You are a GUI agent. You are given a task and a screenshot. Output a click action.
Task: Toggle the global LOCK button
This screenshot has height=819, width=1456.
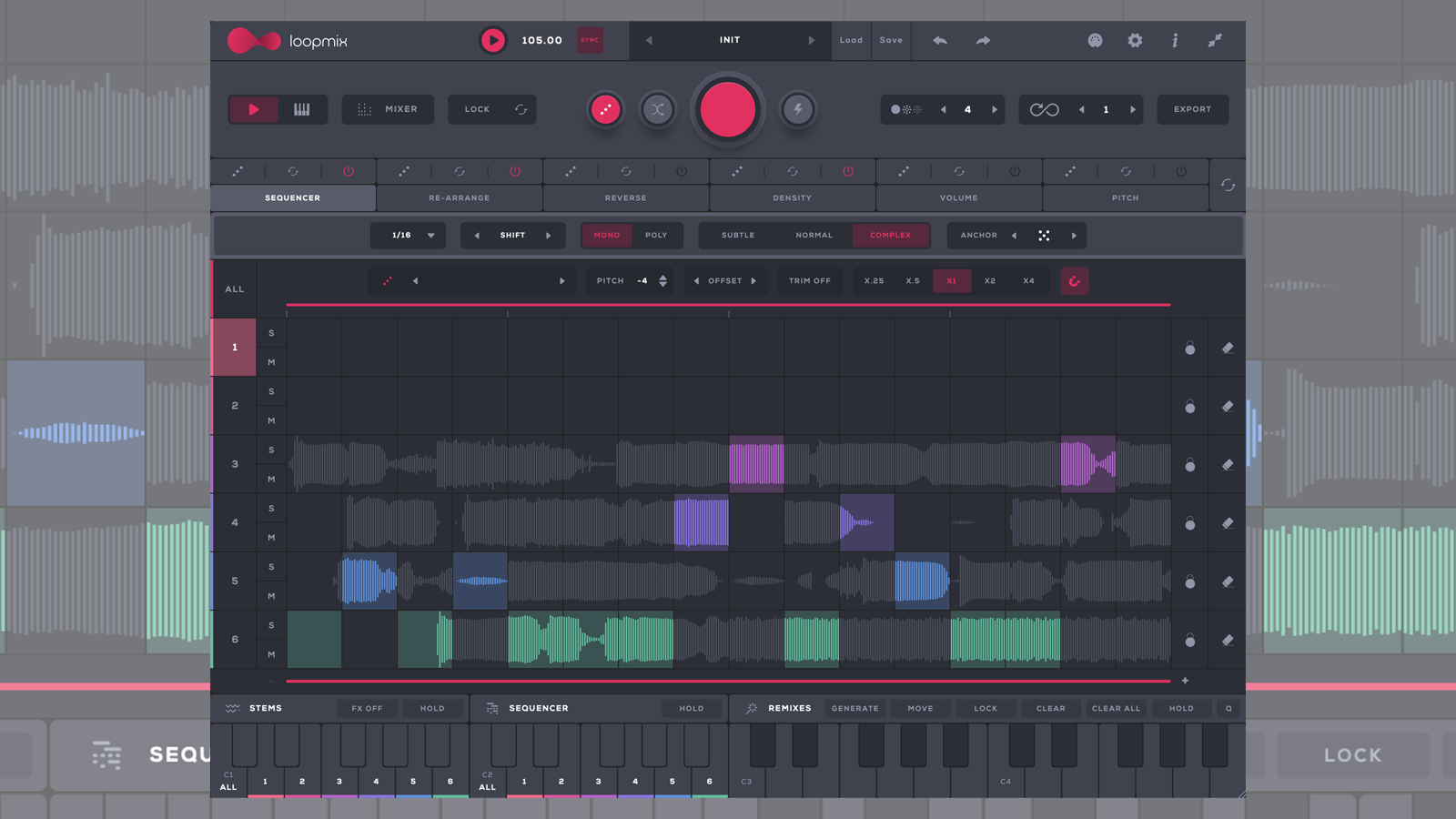coord(491,109)
